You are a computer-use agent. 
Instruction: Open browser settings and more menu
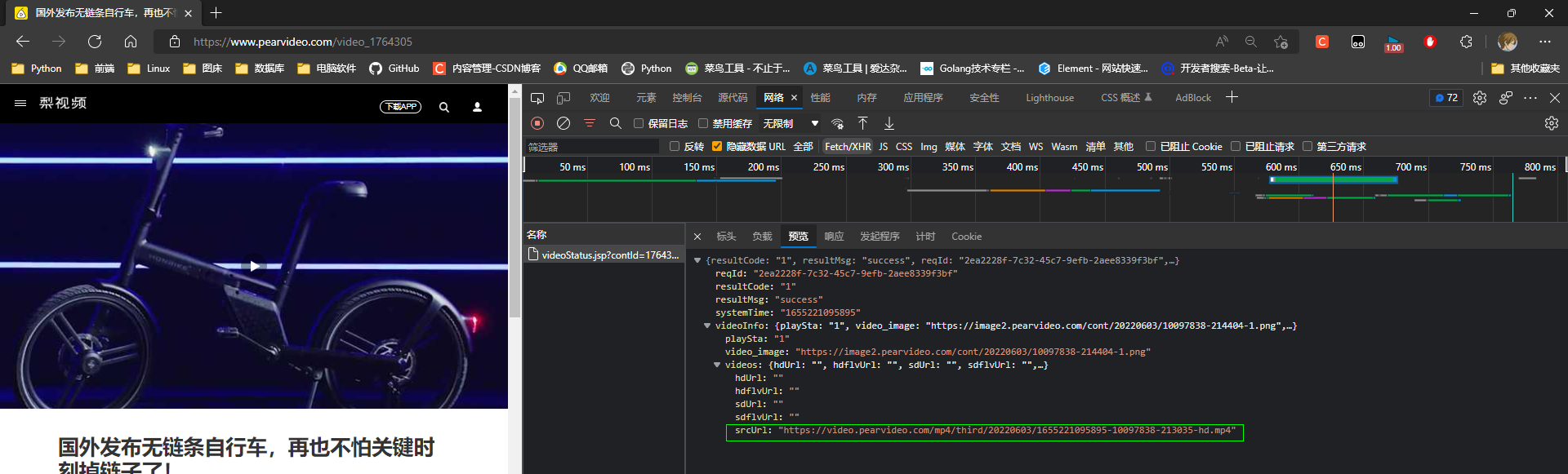[1544, 42]
